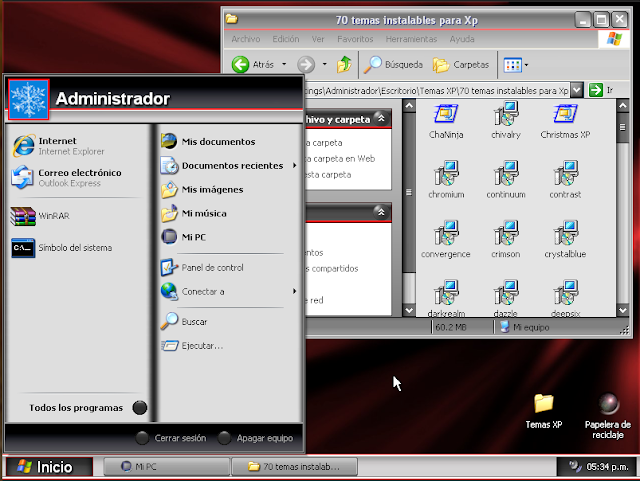The height and width of the screenshot is (481, 640).
Task: Open Mi música folder
Action: pos(194,213)
